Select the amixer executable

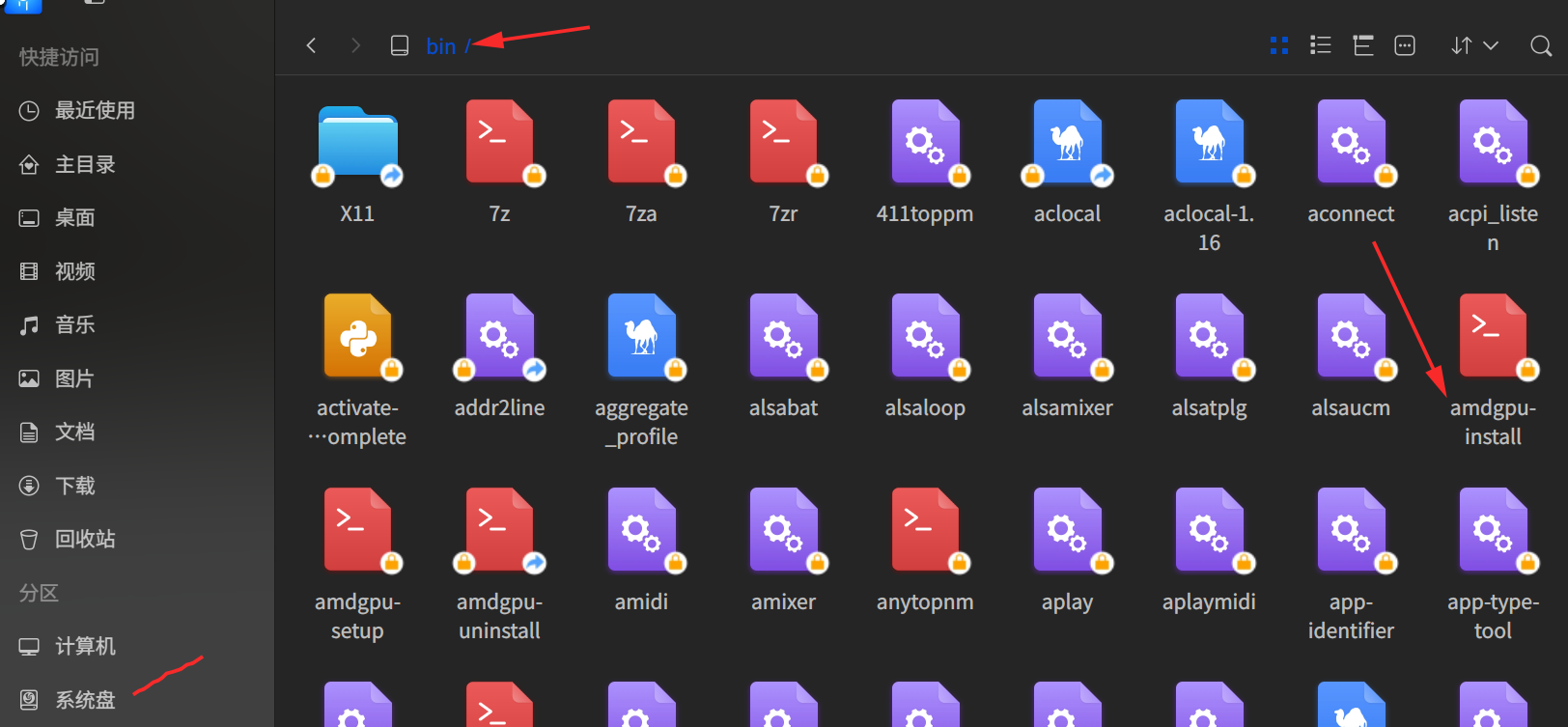[783, 531]
